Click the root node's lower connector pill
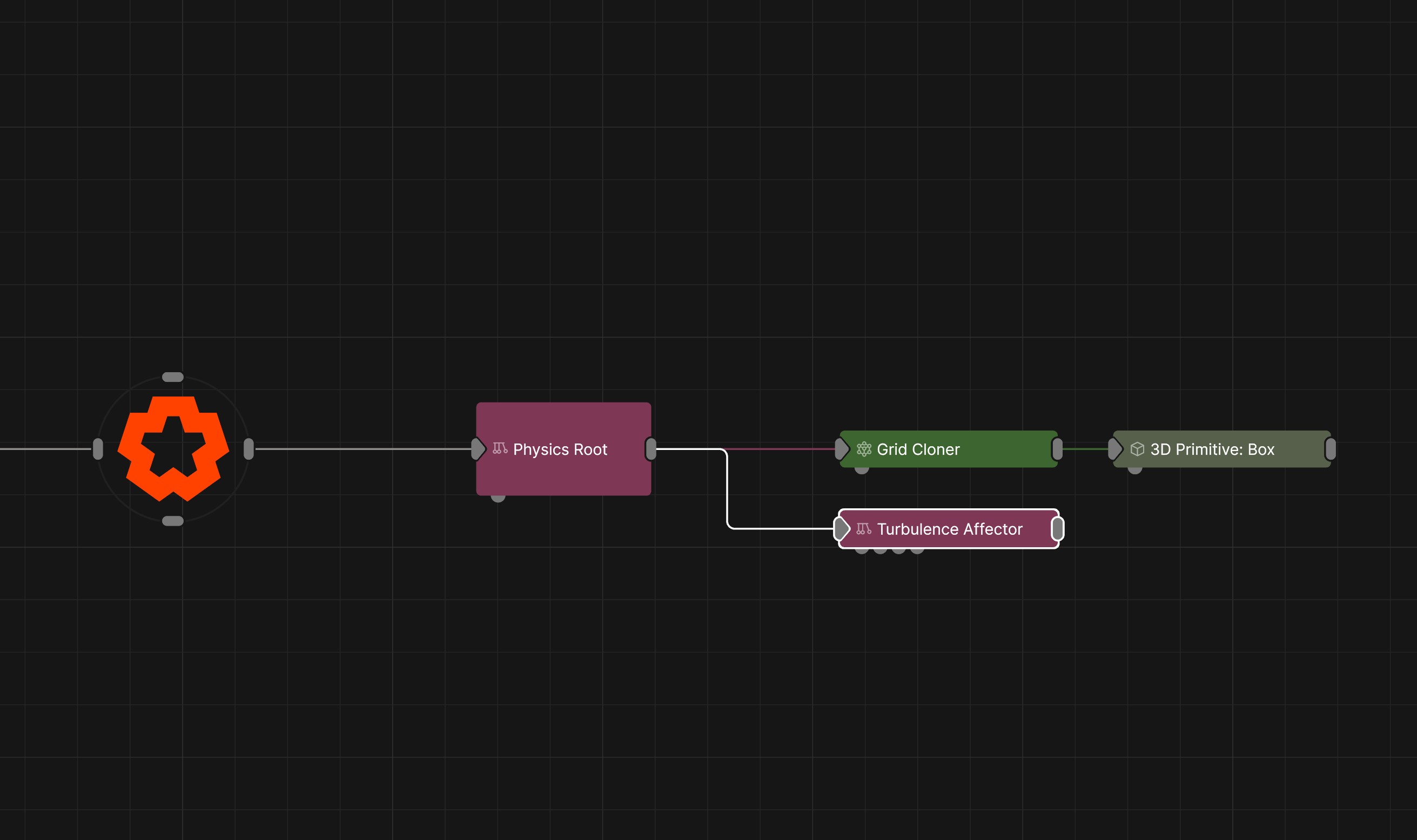 (172, 521)
